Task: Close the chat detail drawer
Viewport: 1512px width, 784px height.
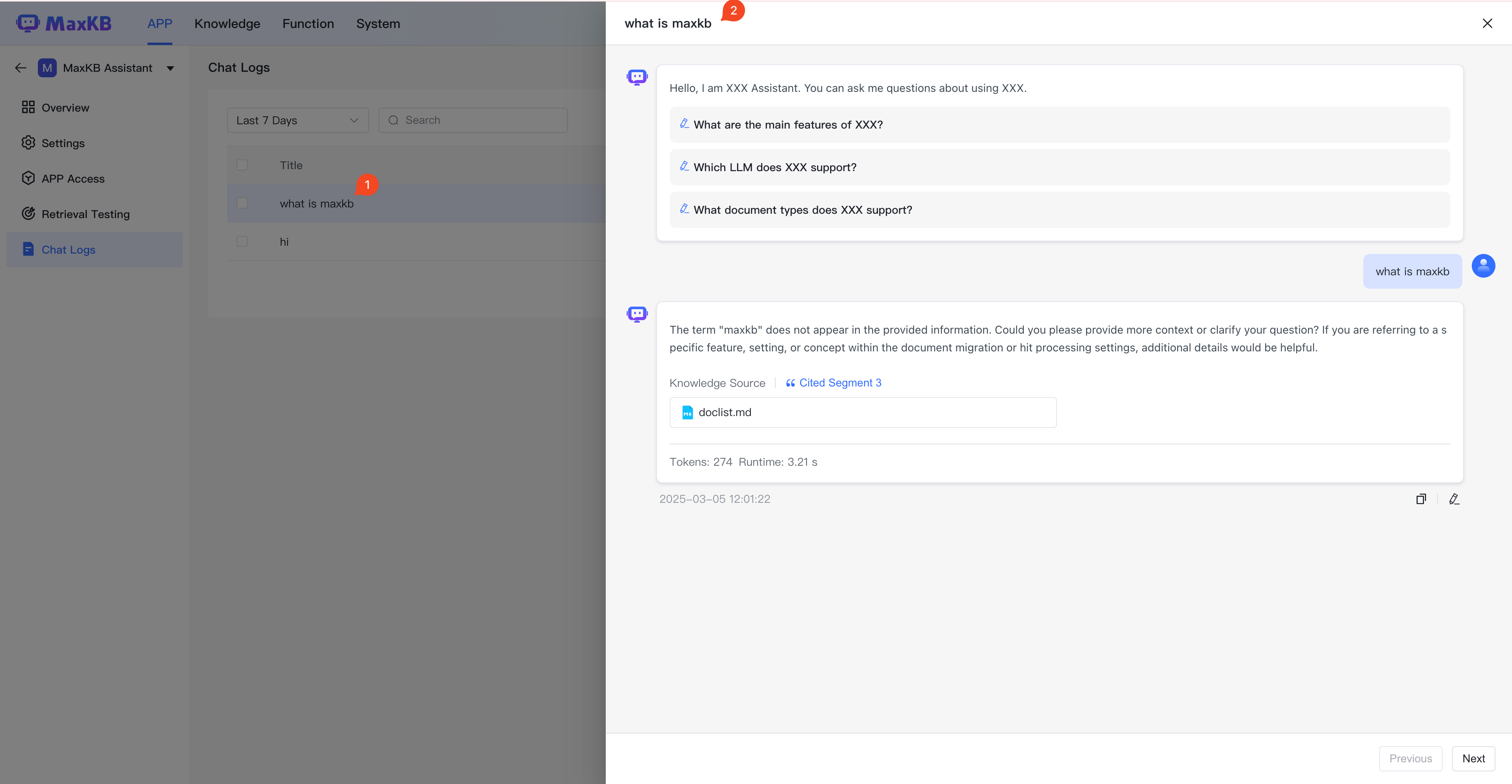Action: (1487, 24)
